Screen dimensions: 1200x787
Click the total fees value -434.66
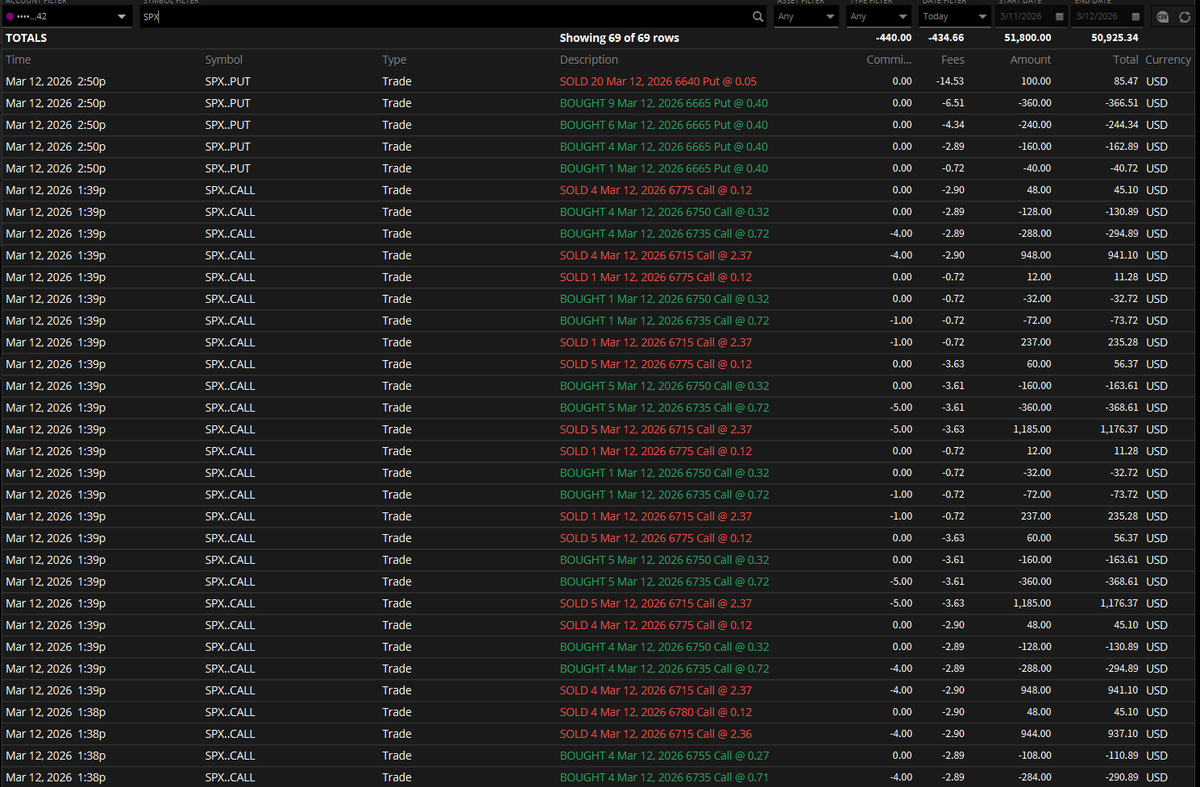pyautogui.click(x=946, y=38)
